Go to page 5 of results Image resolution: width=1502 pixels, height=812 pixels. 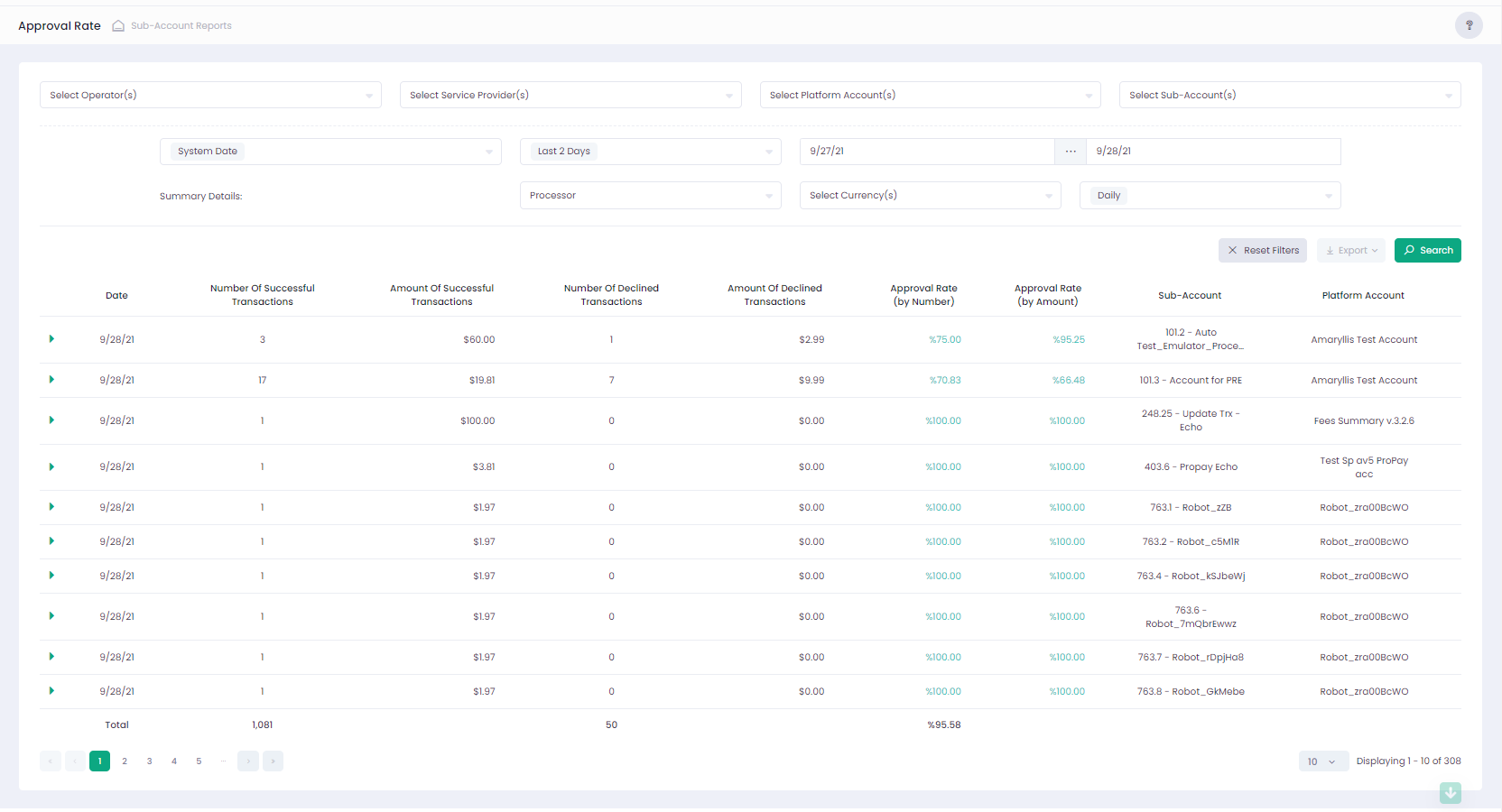pos(199,761)
